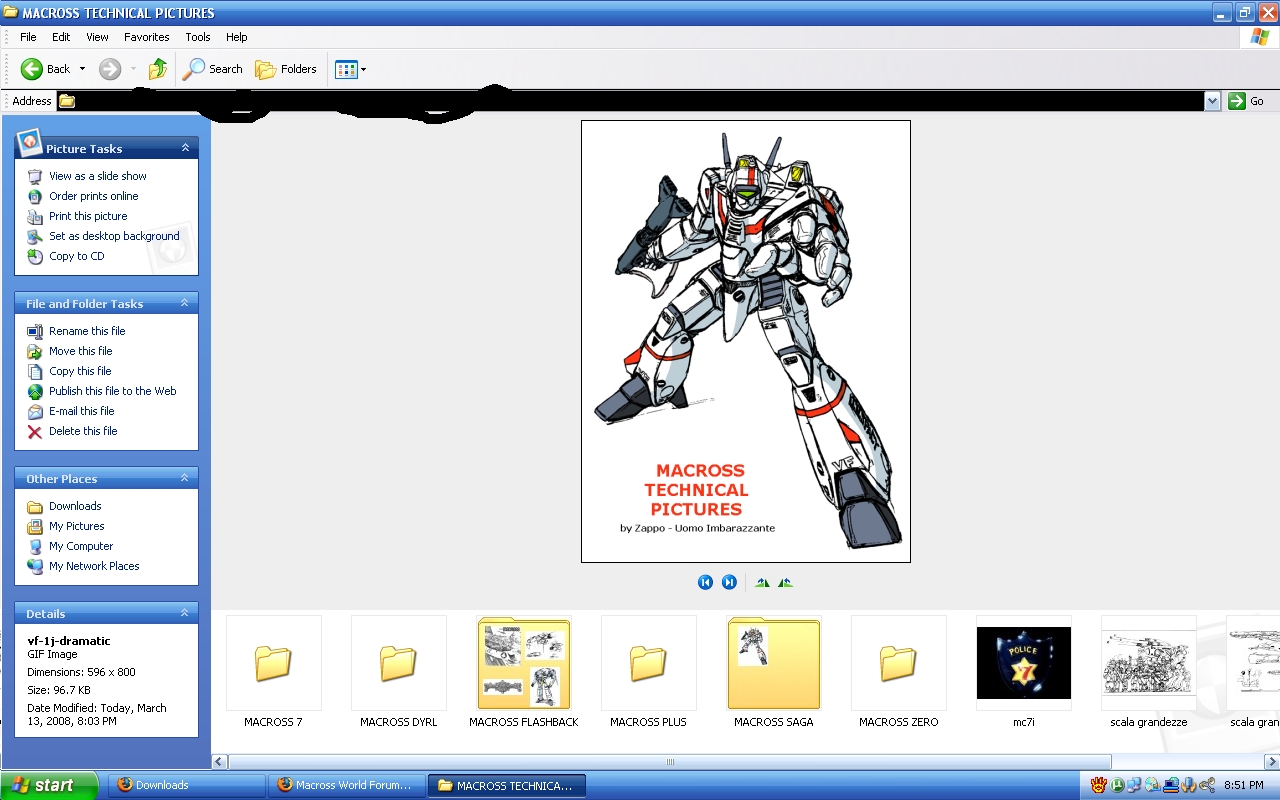Open My Computer in Other Places
Screen dimensions: 1280x800
81,546
